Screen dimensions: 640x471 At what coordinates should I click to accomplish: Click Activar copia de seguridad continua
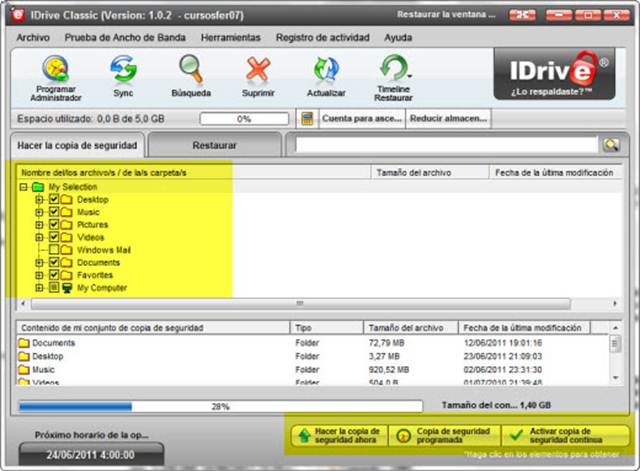pyautogui.click(x=565, y=435)
